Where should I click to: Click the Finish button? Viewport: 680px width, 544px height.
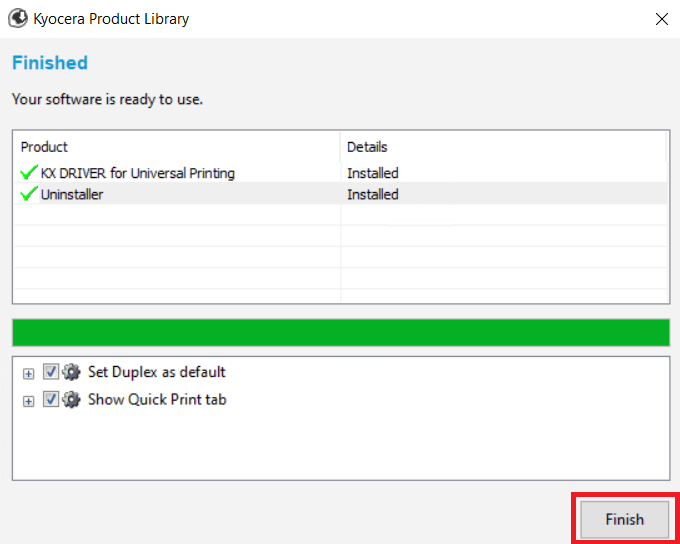pyautogui.click(x=624, y=519)
